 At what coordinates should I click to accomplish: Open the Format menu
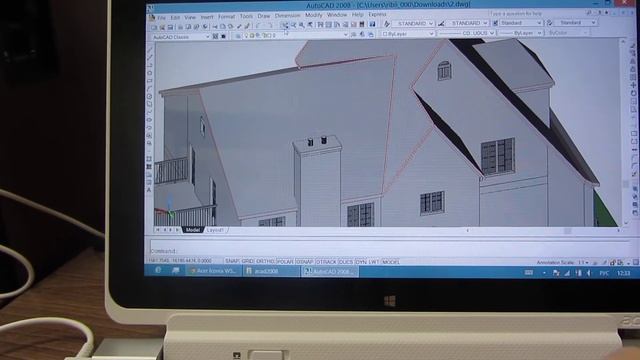226,17
